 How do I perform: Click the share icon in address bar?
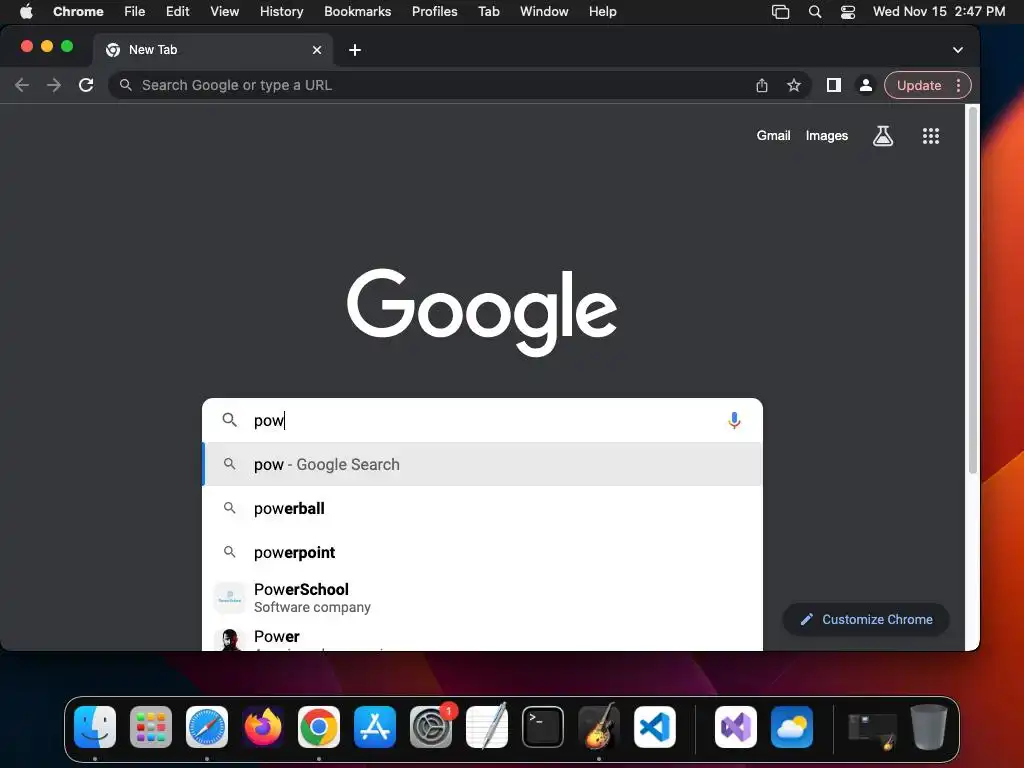point(761,85)
